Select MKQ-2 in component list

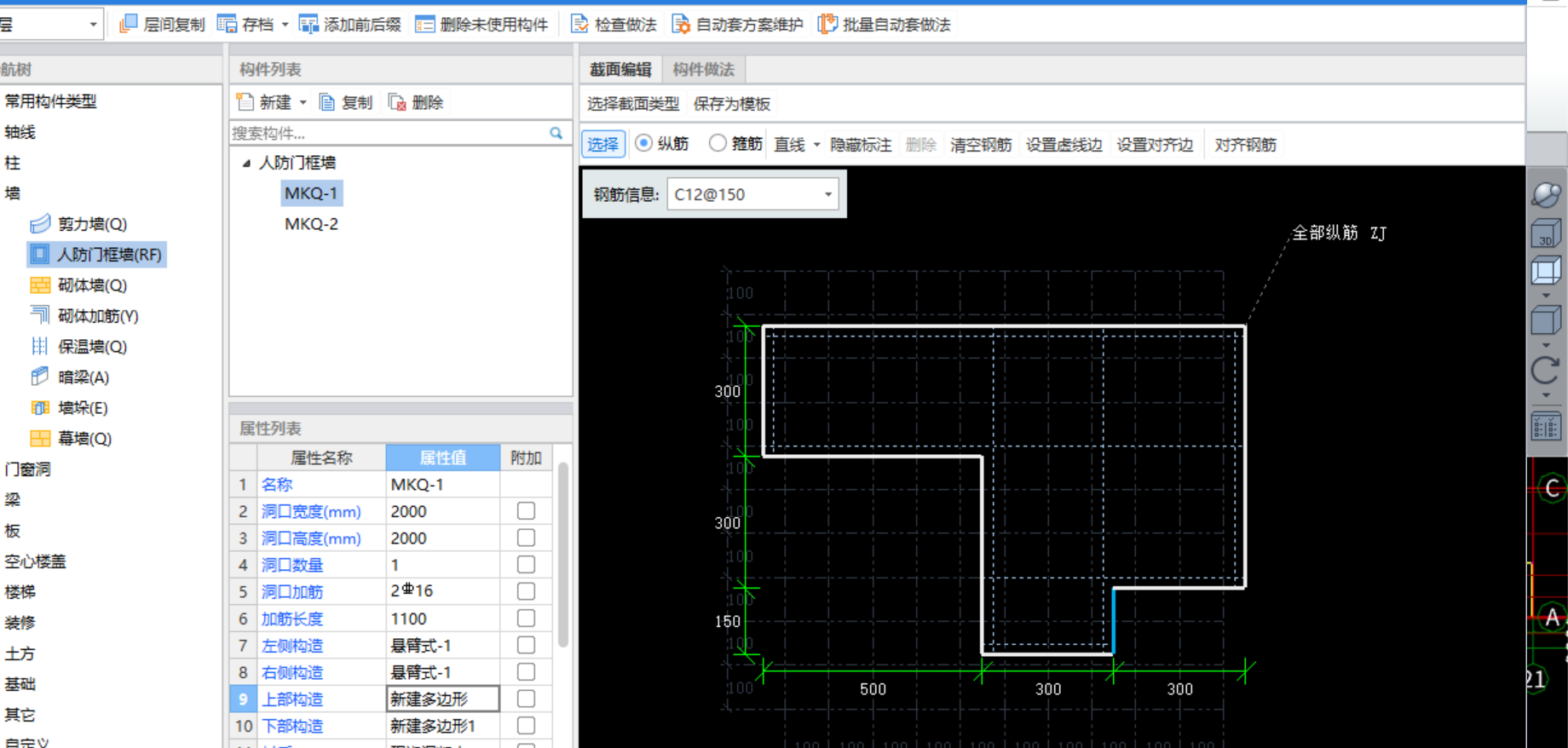coord(311,224)
